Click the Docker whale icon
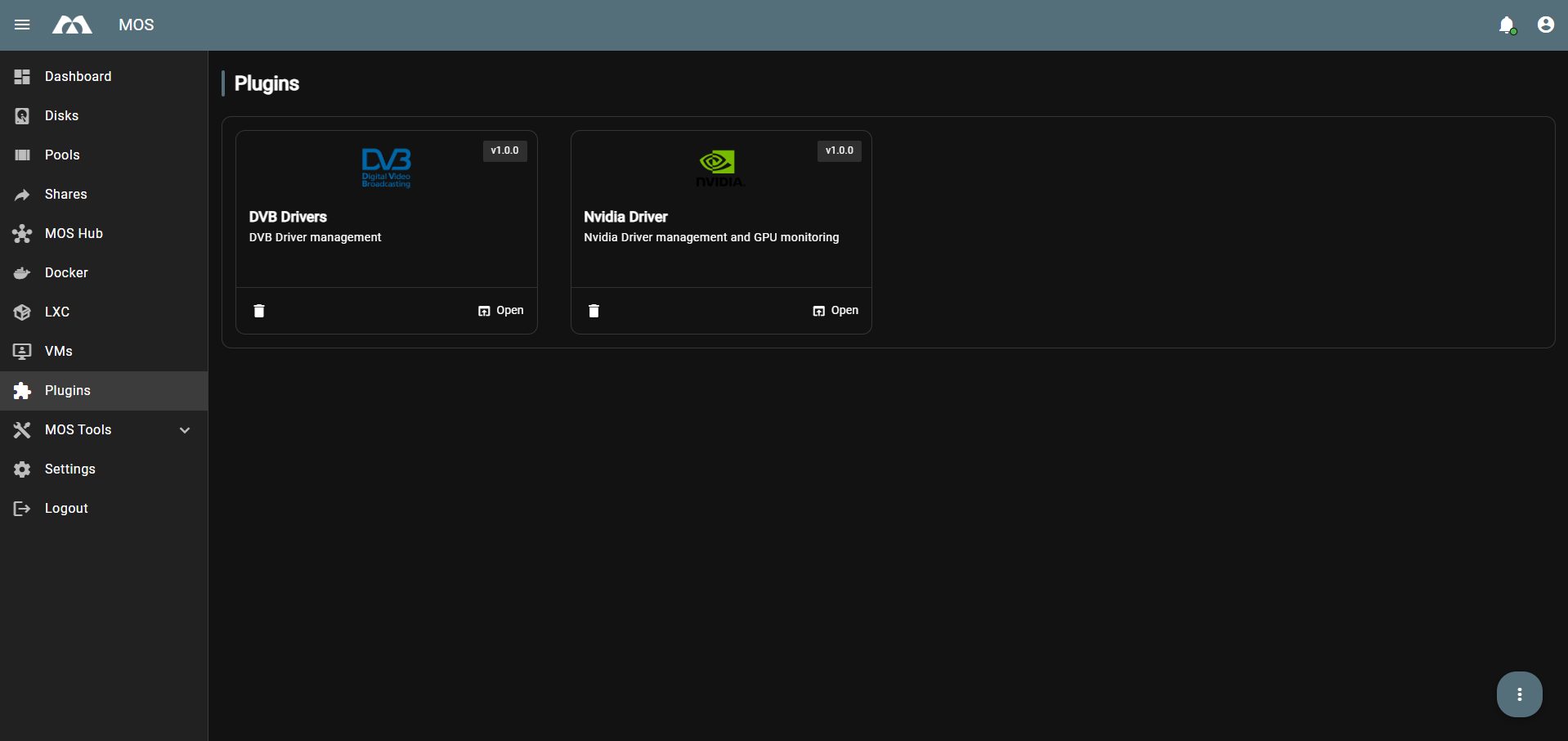Viewport: 1568px width, 741px height. point(22,272)
